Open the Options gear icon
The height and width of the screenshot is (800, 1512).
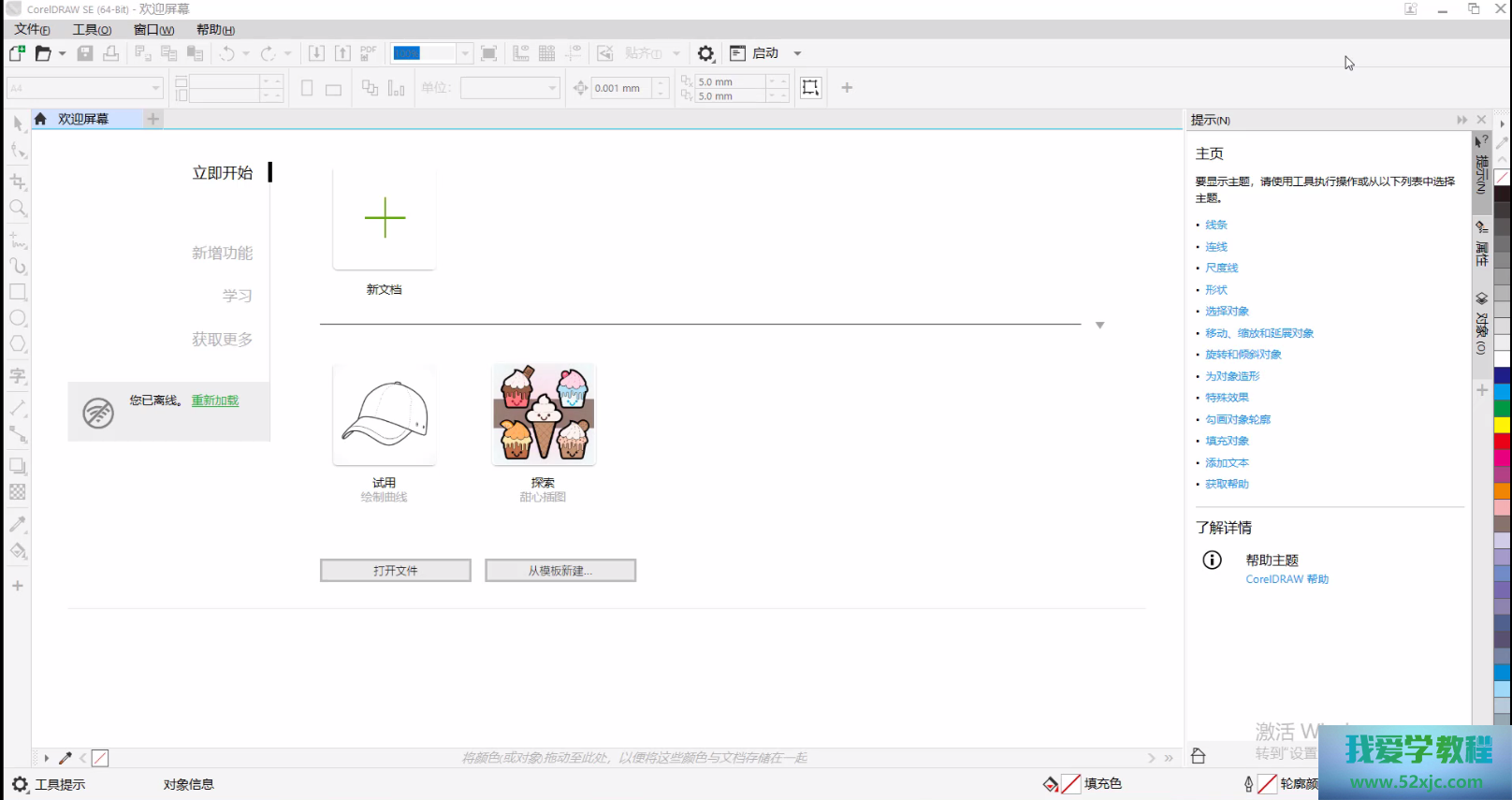point(706,53)
